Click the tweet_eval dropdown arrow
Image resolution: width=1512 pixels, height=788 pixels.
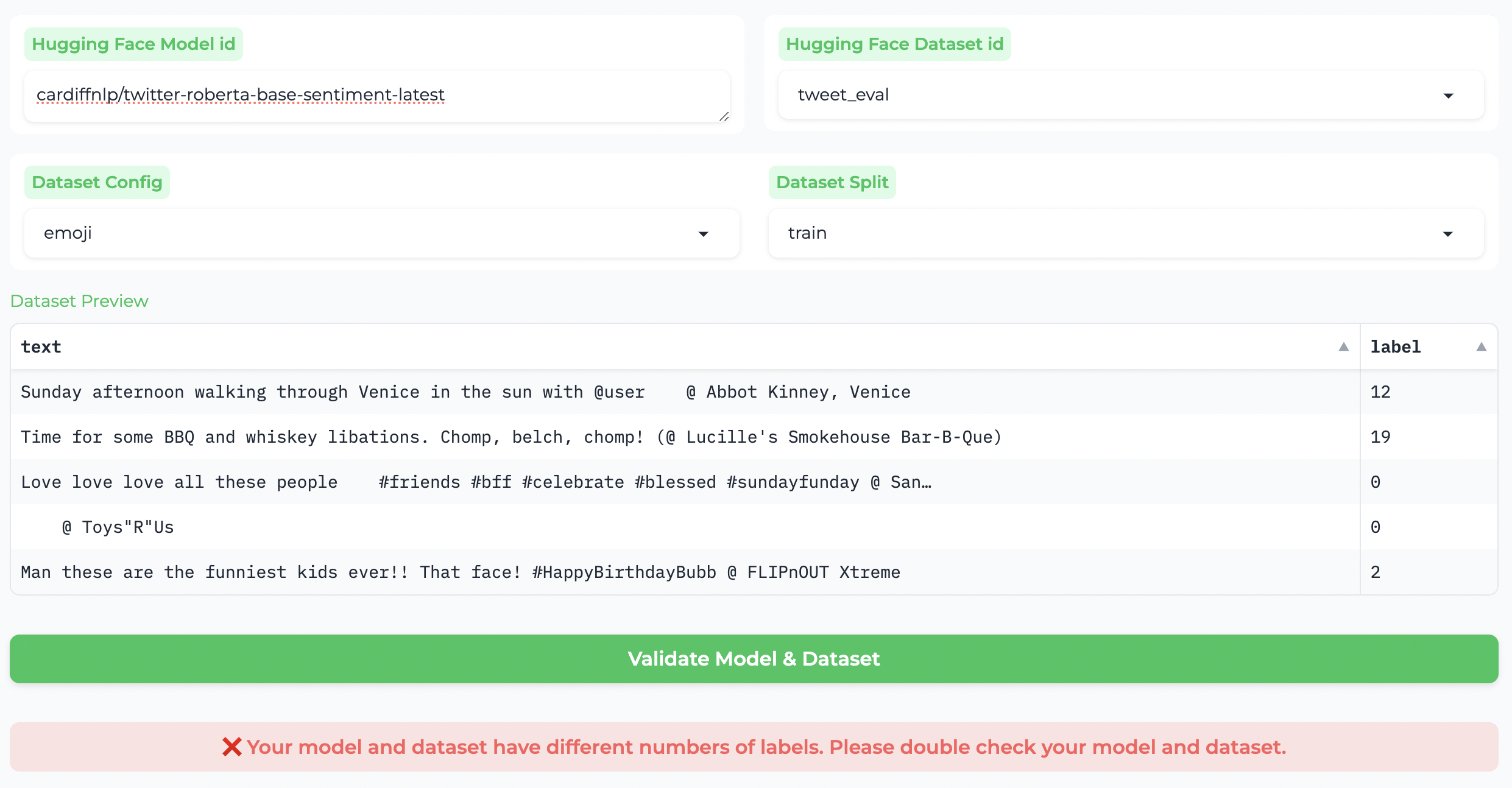[x=1449, y=96]
